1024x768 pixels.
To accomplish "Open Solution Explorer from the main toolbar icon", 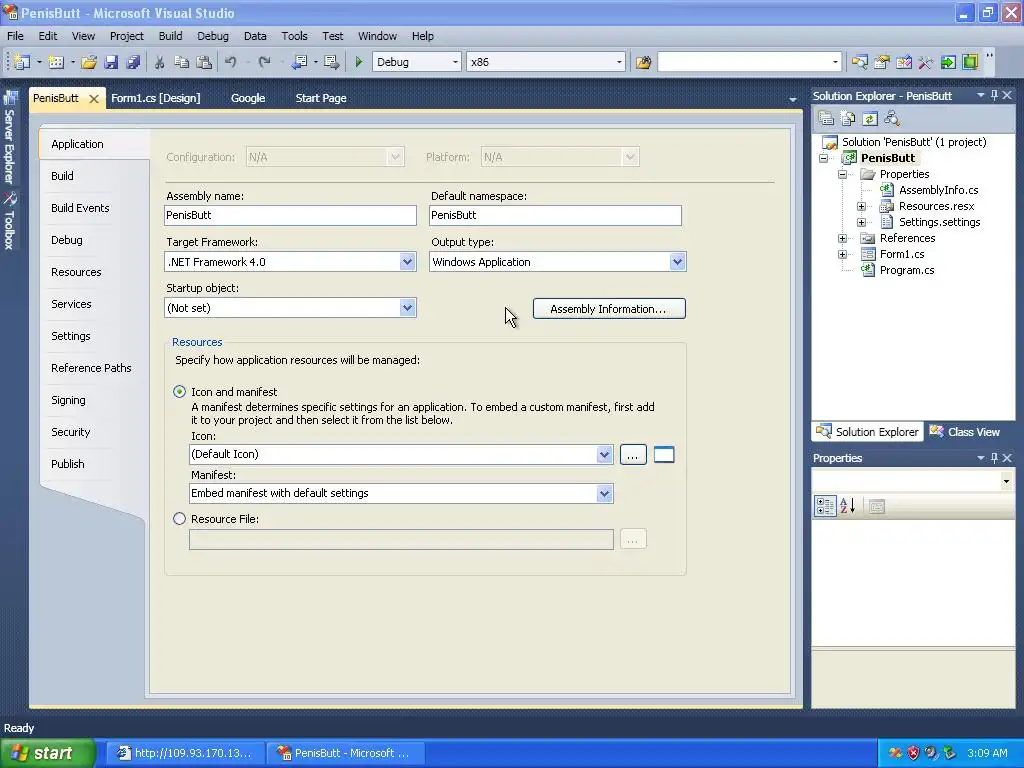I will (x=859, y=62).
